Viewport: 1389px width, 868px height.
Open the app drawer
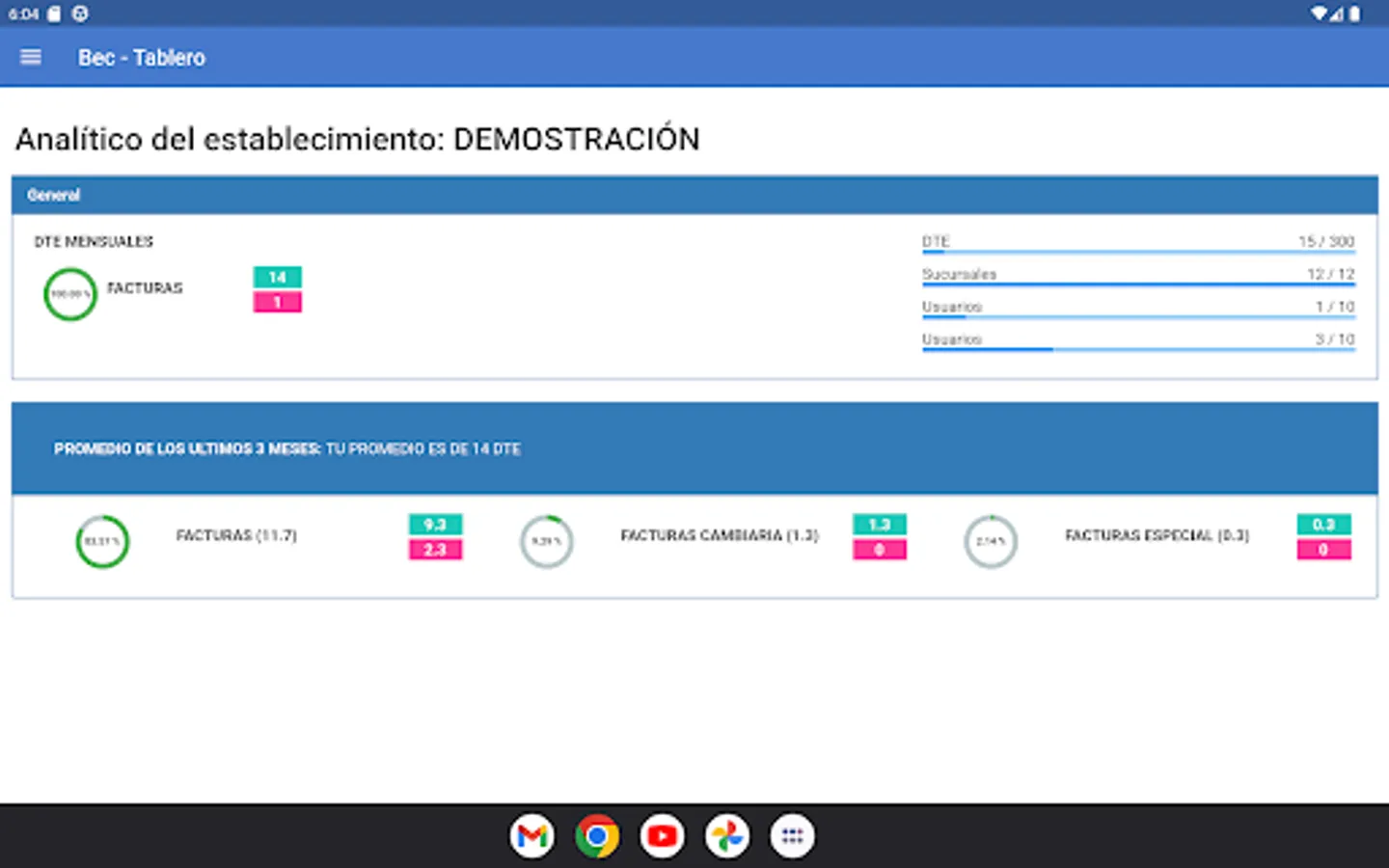click(791, 835)
